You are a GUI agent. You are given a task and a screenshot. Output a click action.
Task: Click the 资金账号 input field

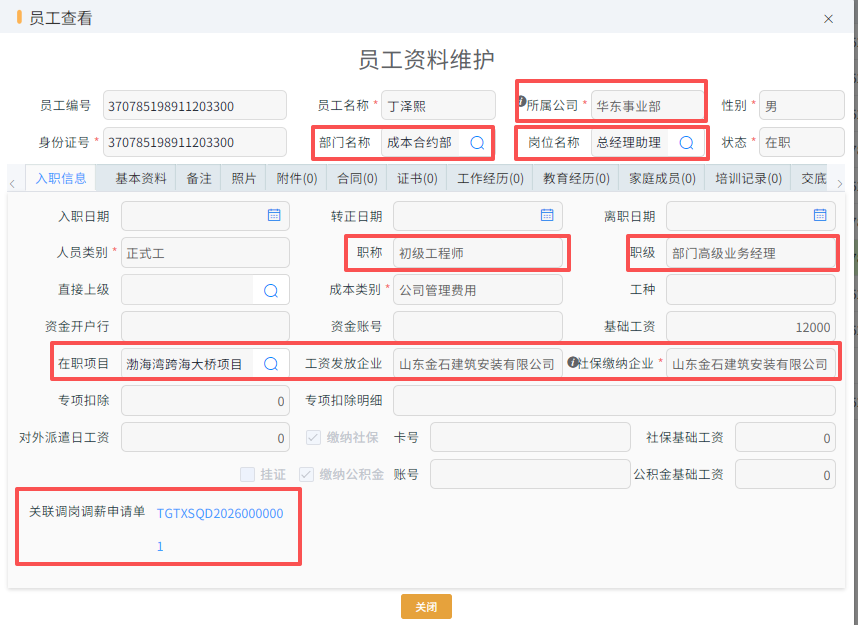click(x=478, y=327)
